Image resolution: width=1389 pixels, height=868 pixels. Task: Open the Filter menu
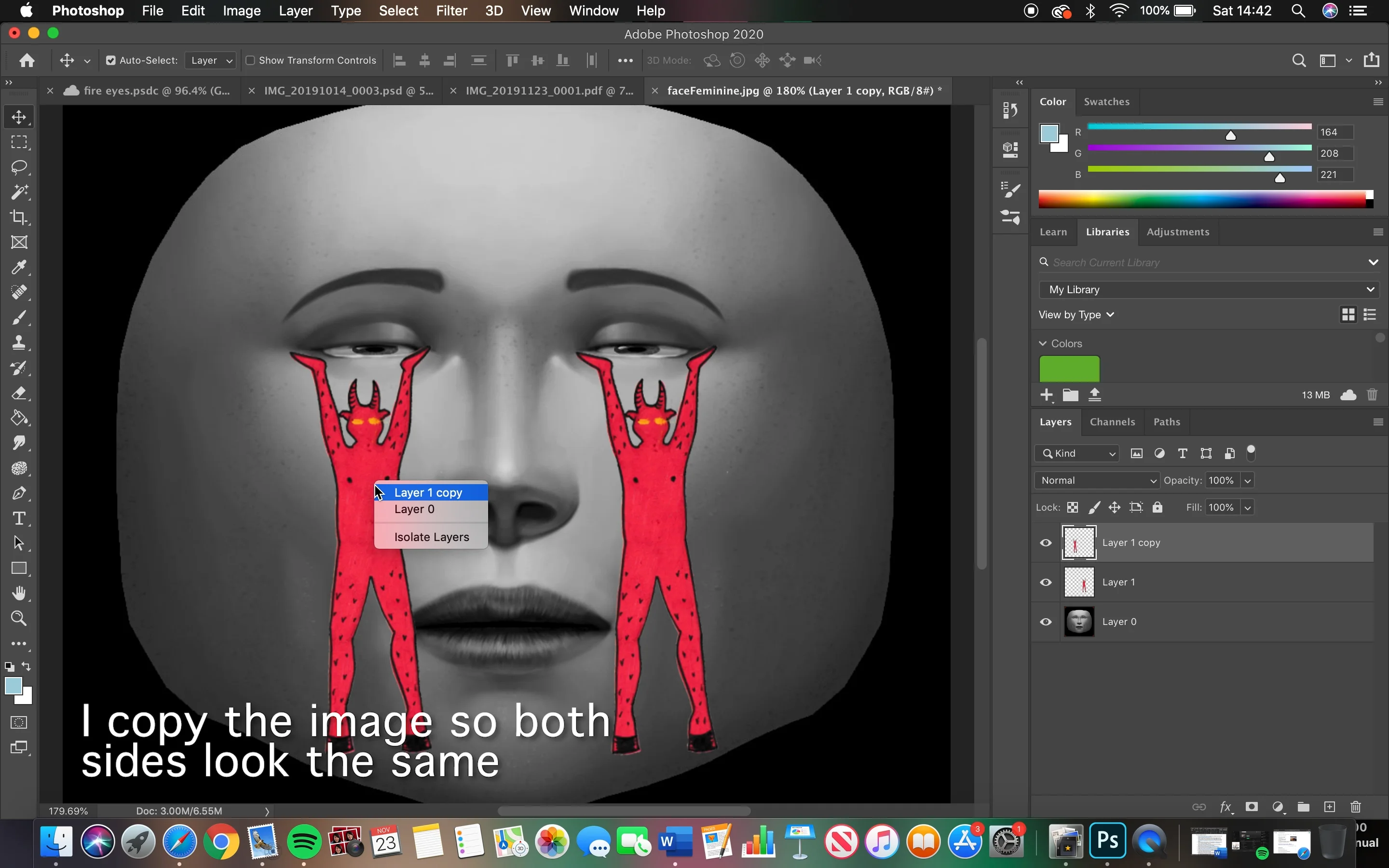point(451,11)
